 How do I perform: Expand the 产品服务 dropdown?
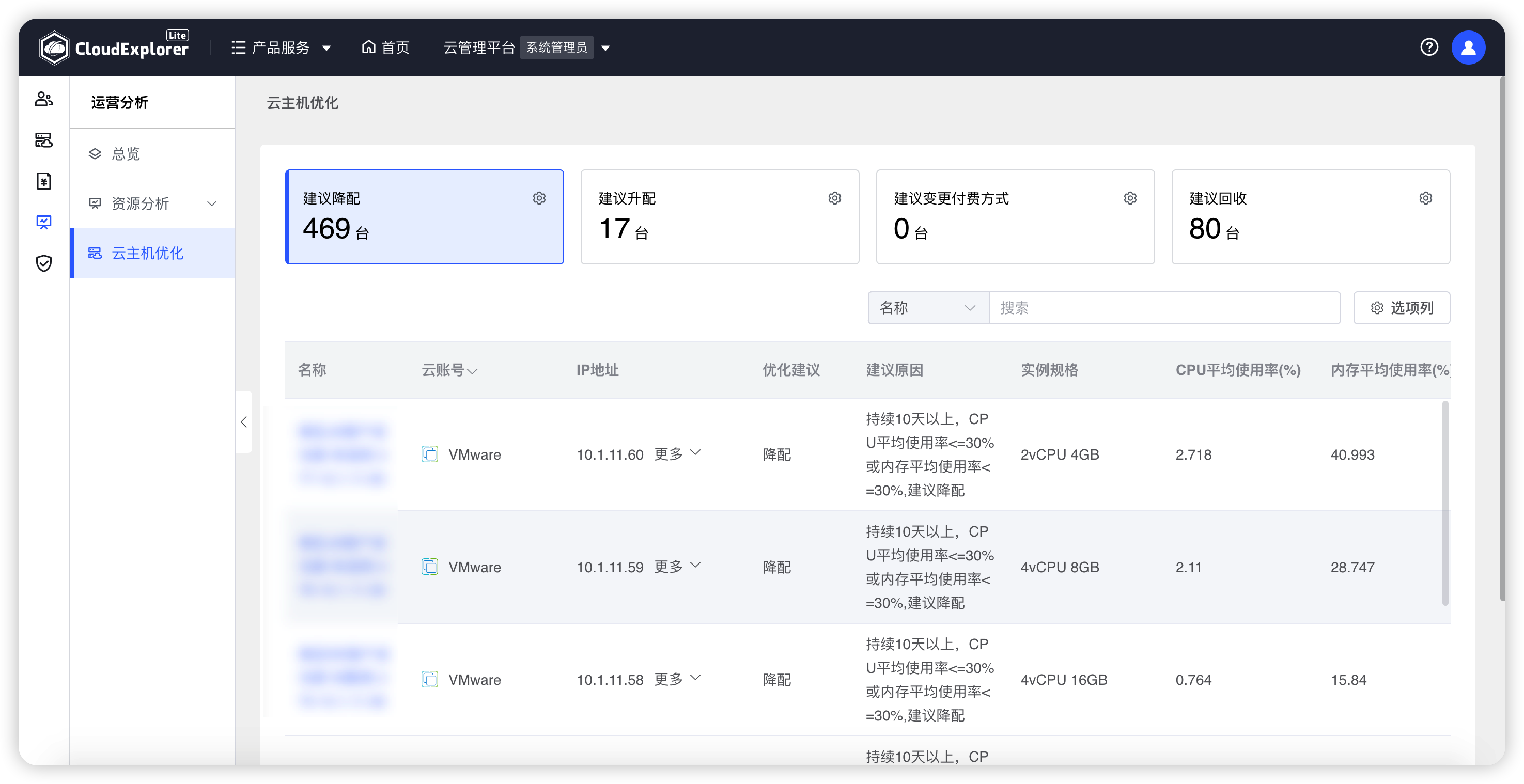click(282, 48)
